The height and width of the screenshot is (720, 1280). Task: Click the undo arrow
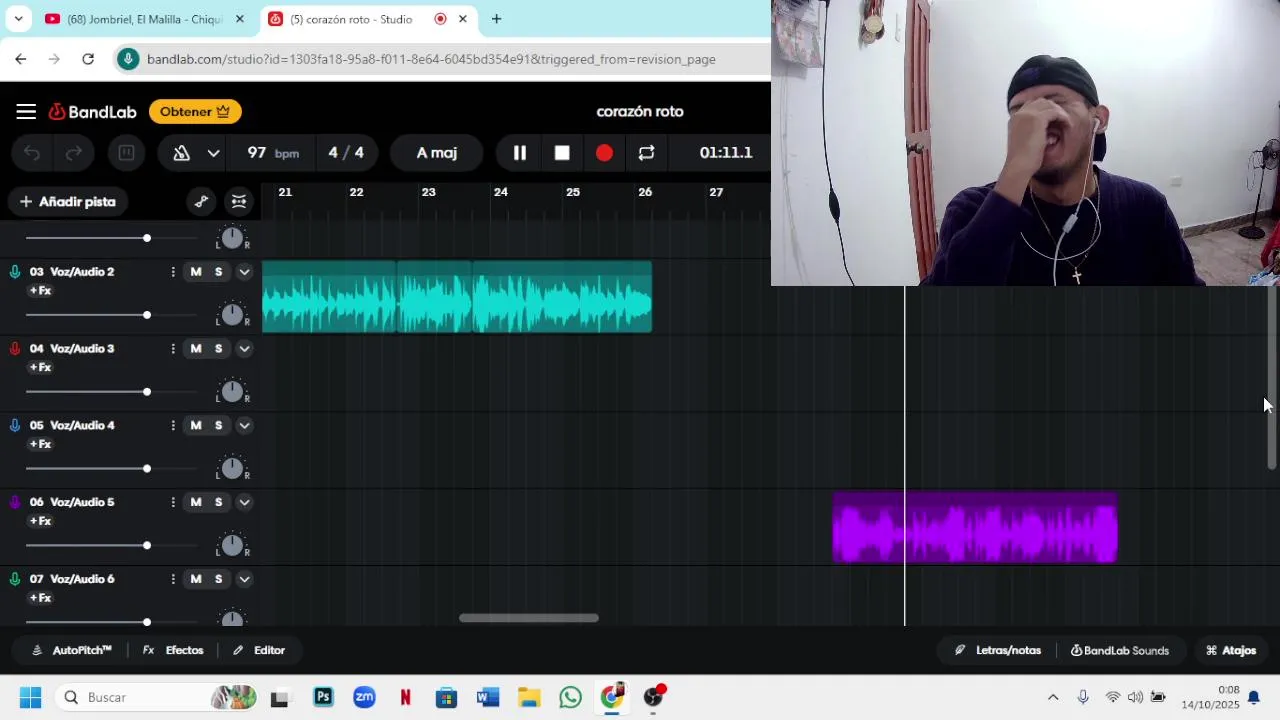click(32, 153)
